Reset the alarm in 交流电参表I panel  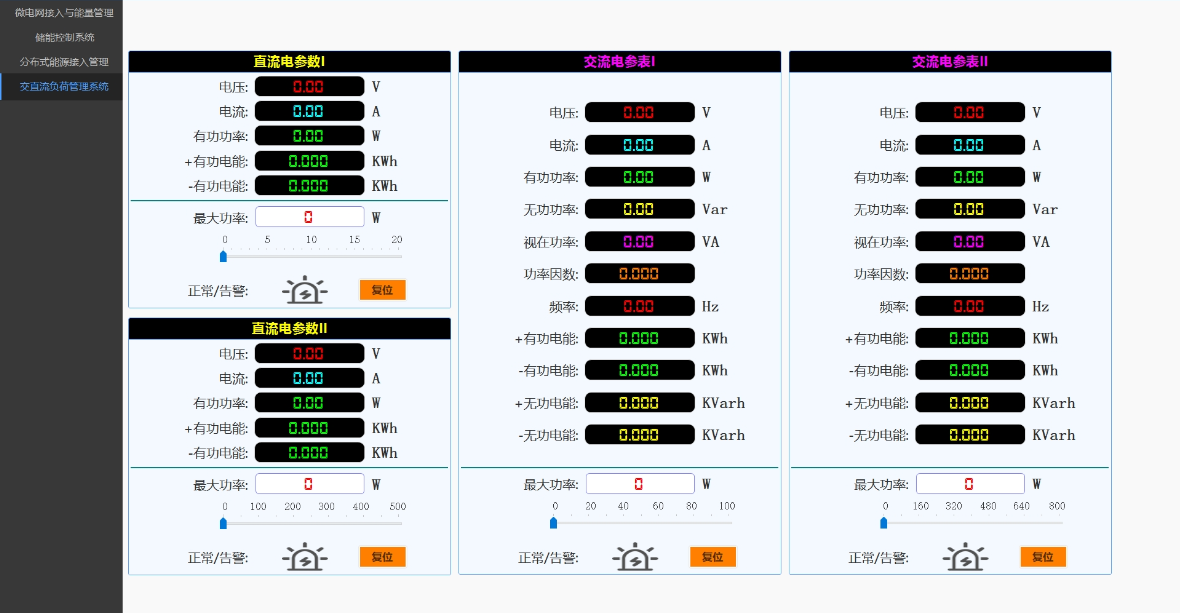712,557
